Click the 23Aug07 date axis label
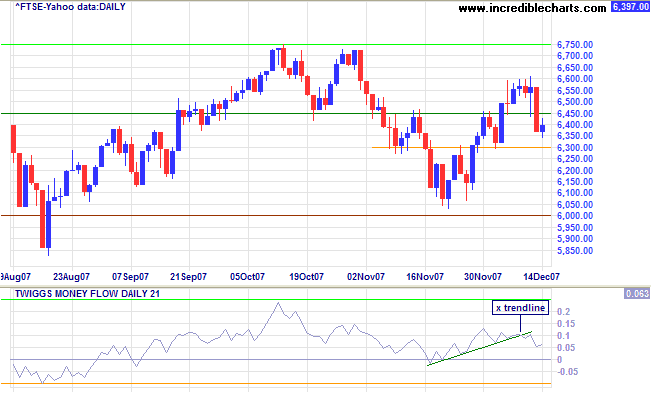 tap(71, 277)
